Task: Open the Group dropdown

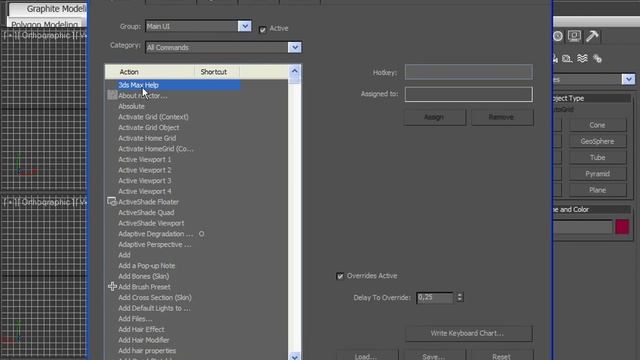Action: tap(244, 26)
